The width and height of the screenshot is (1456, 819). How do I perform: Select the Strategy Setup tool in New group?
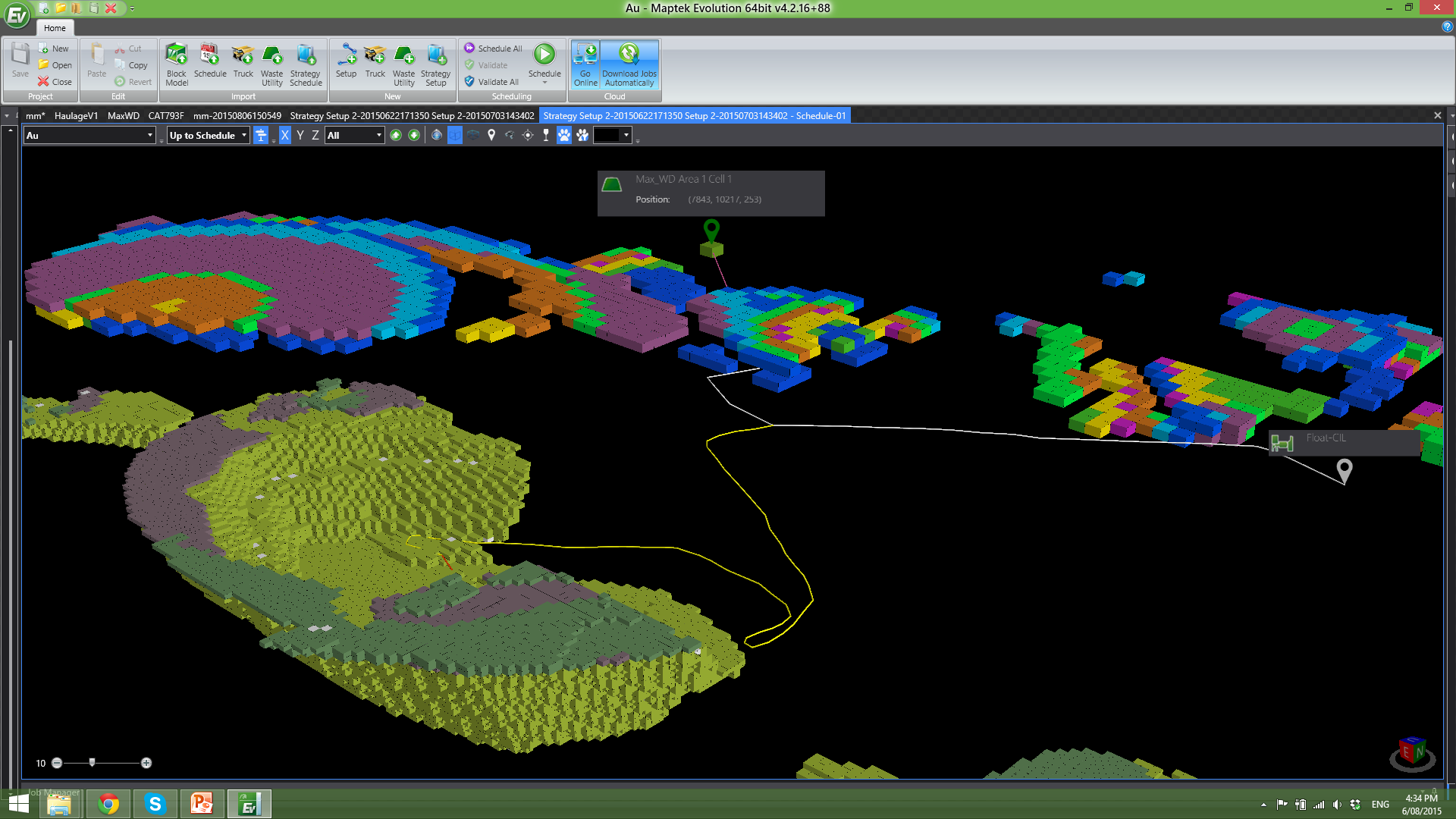click(x=436, y=64)
